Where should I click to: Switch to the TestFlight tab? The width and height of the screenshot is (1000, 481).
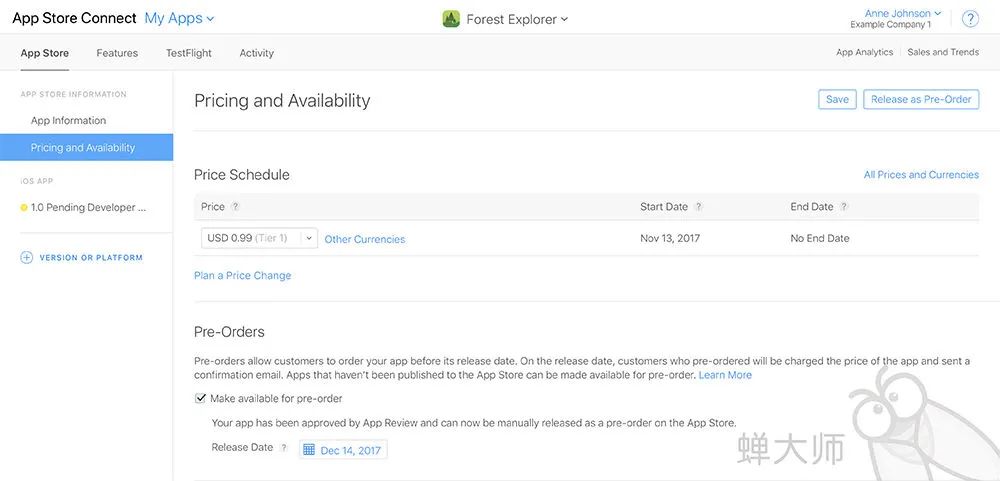coord(189,53)
